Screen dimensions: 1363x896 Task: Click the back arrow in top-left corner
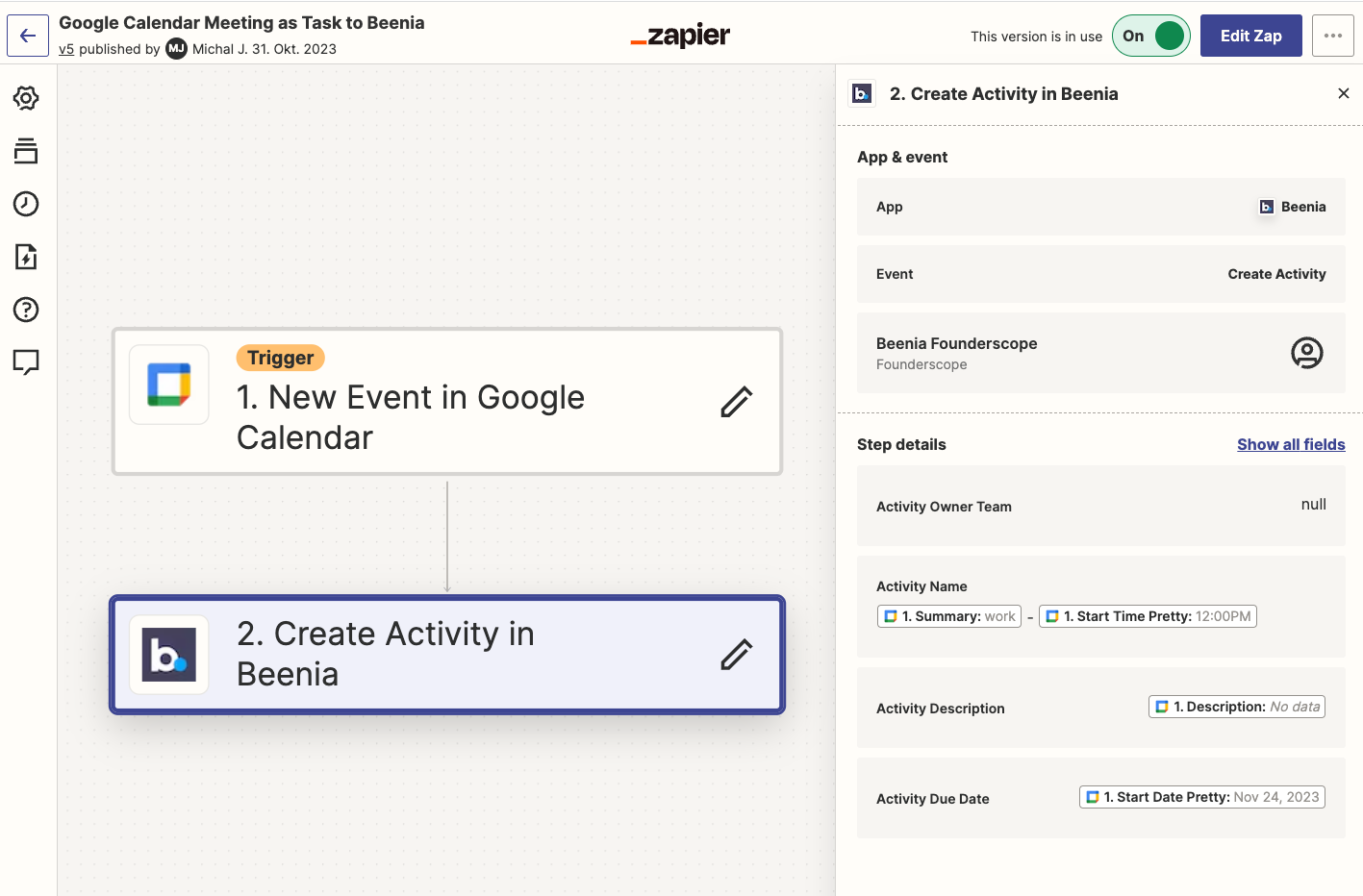(x=27, y=35)
